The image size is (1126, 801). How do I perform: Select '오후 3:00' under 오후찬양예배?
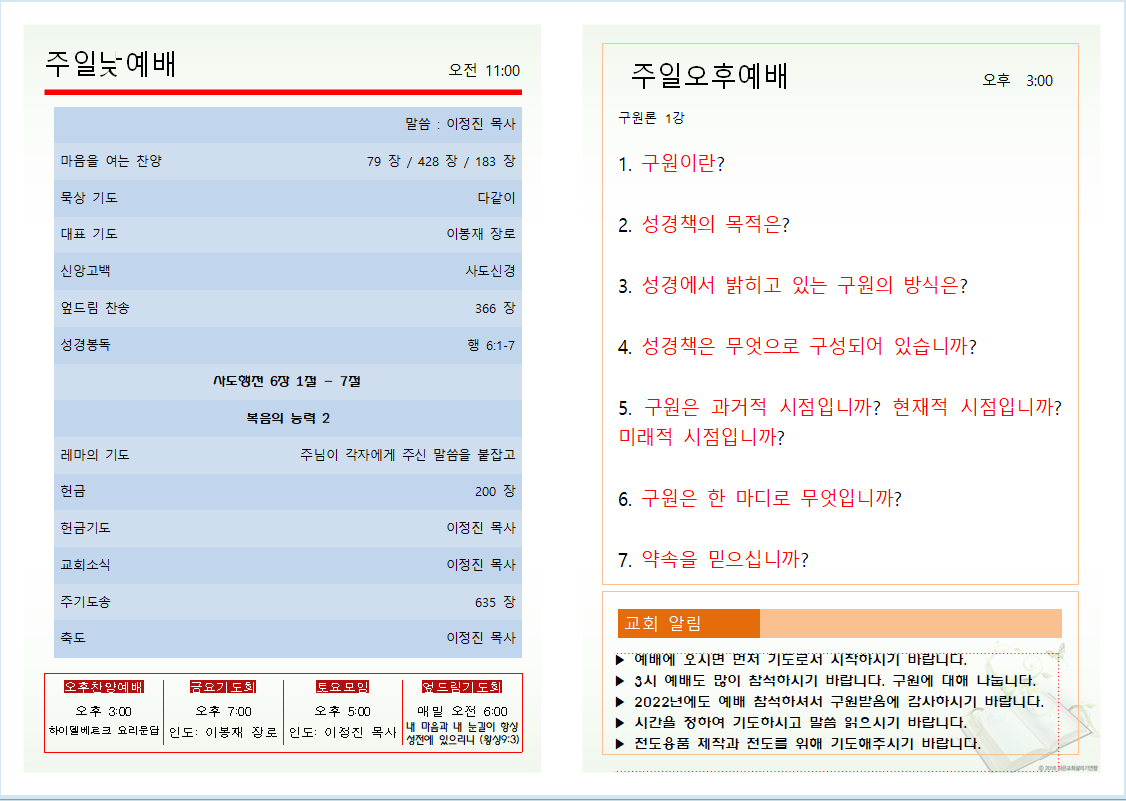(x=103, y=711)
